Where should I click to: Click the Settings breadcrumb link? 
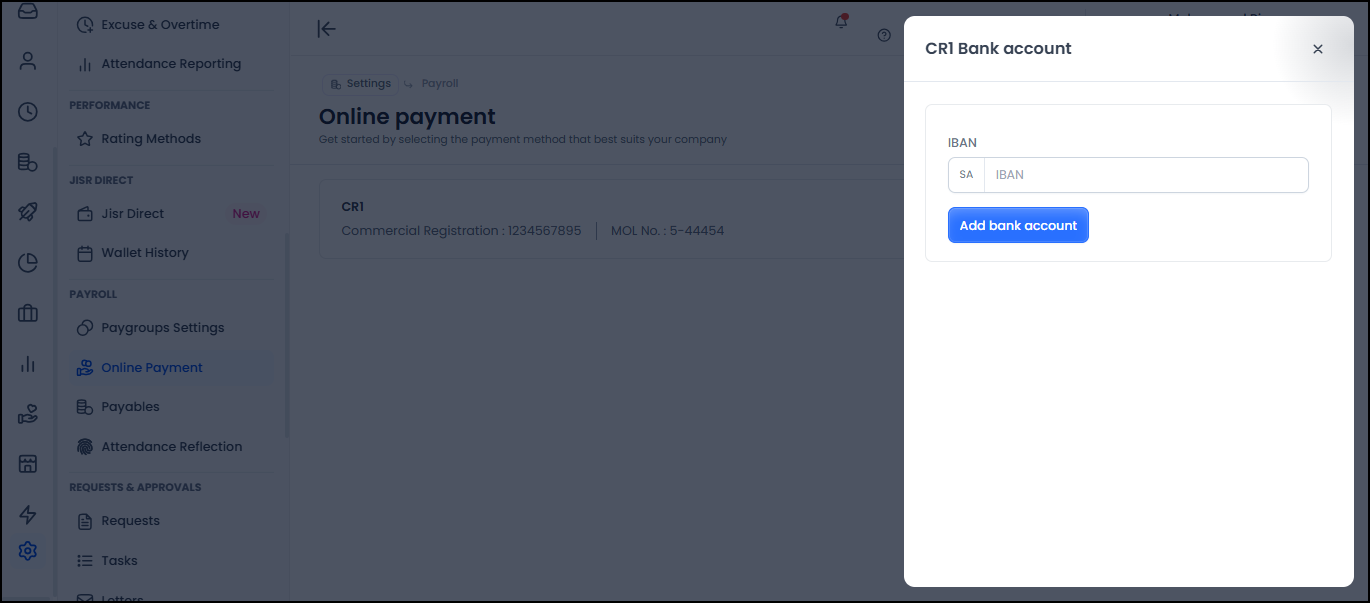coord(367,84)
